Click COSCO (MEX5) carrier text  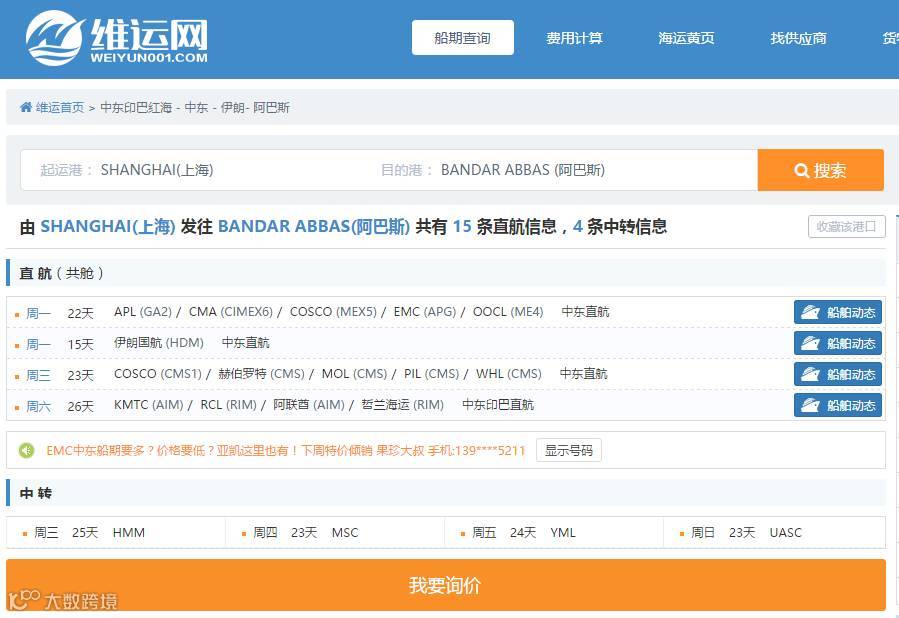(x=333, y=312)
